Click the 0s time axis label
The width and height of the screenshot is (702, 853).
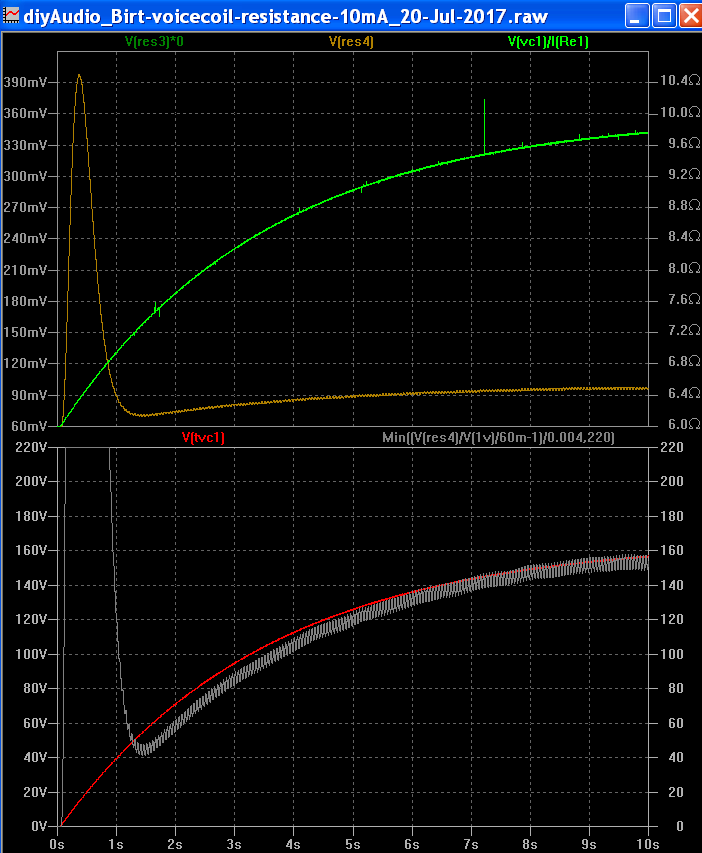click(x=57, y=844)
